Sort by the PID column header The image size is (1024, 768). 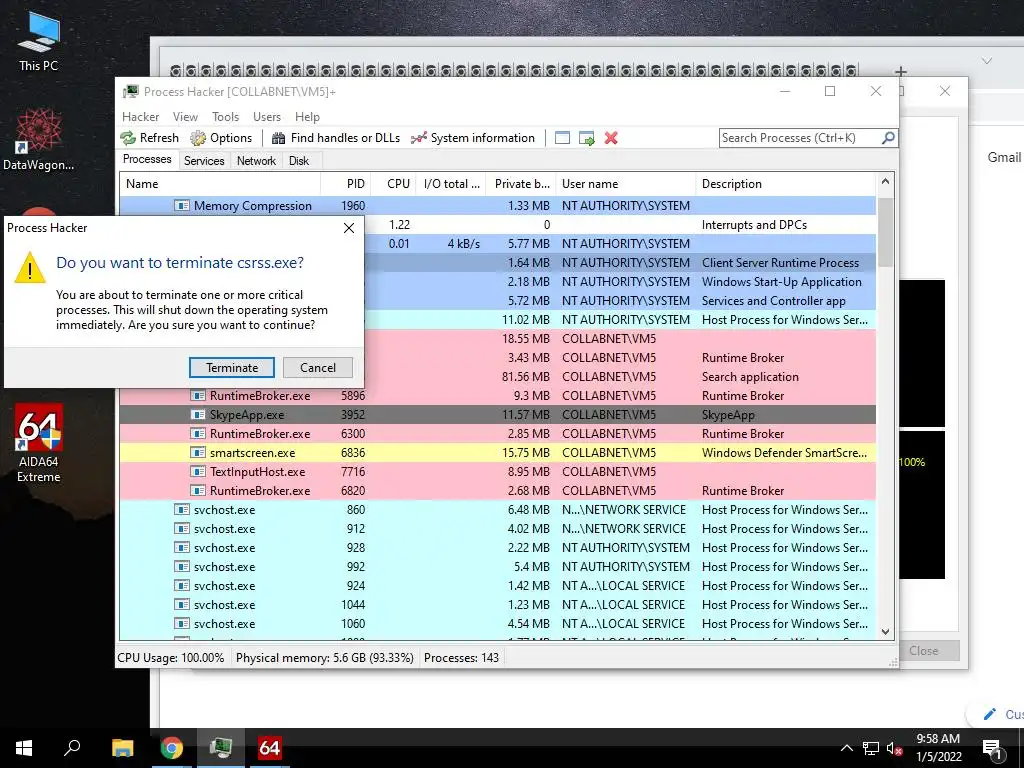[x=346, y=184]
